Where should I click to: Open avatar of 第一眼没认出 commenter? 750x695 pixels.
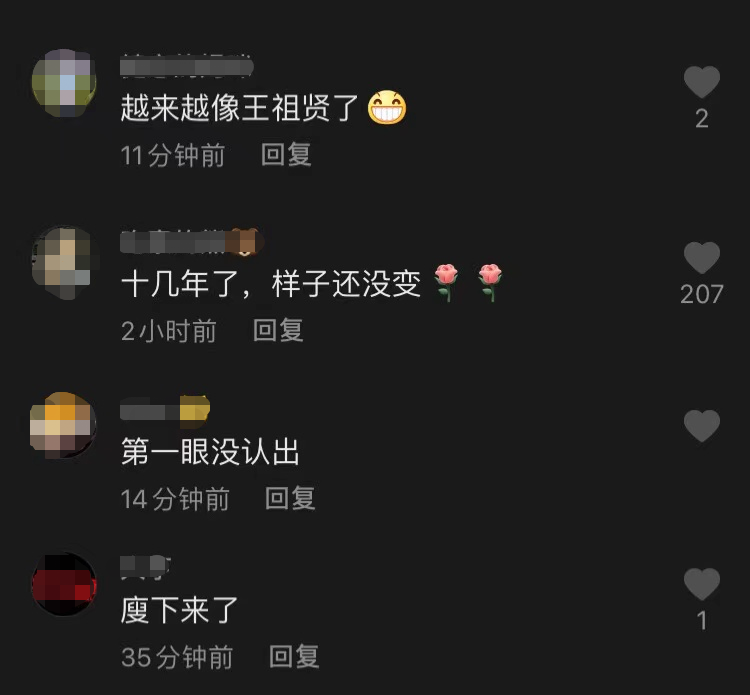(63, 425)
